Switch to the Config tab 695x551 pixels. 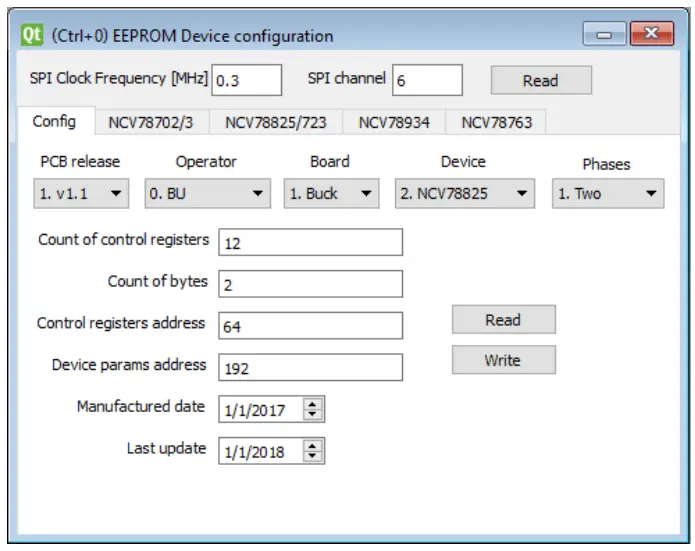point(55,121)
